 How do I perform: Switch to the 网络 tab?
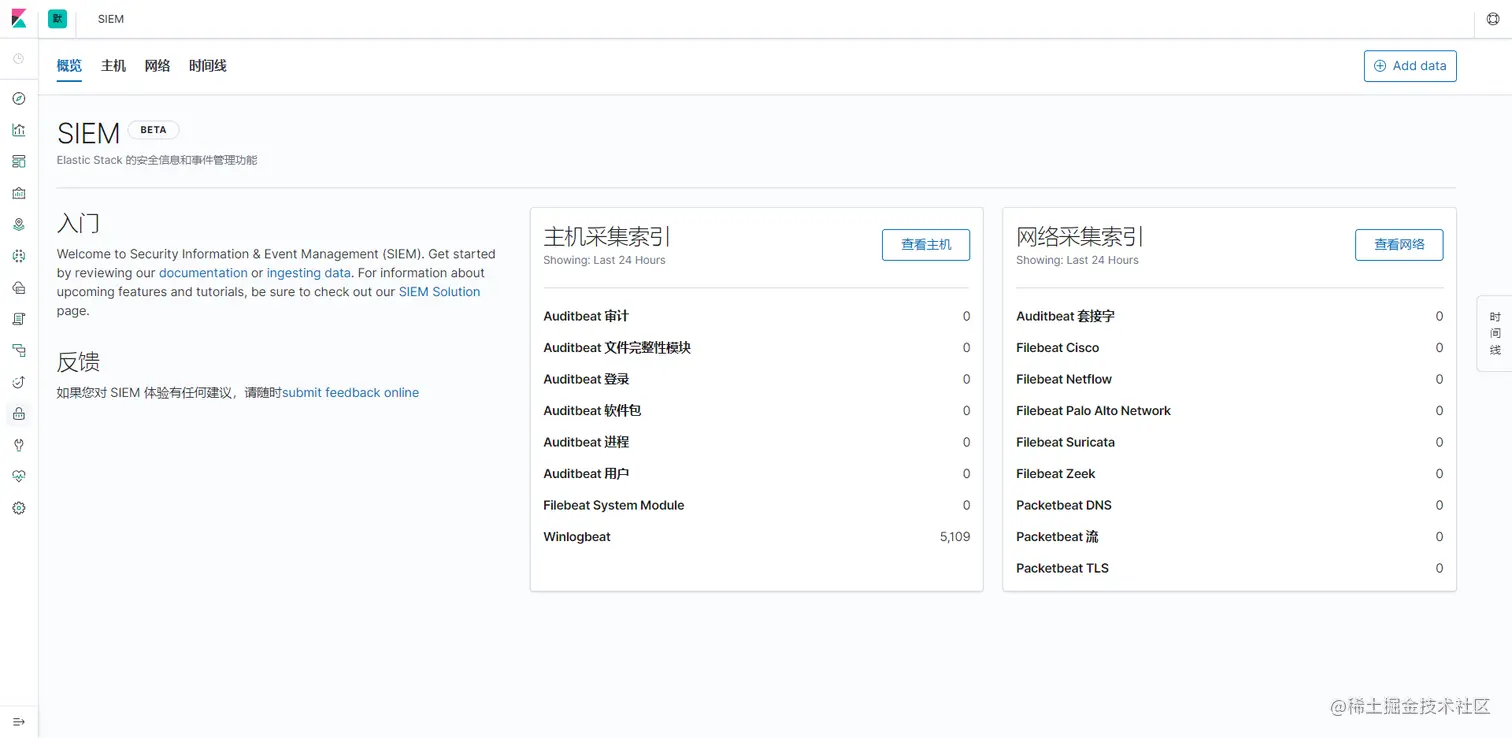click(157, 66)
